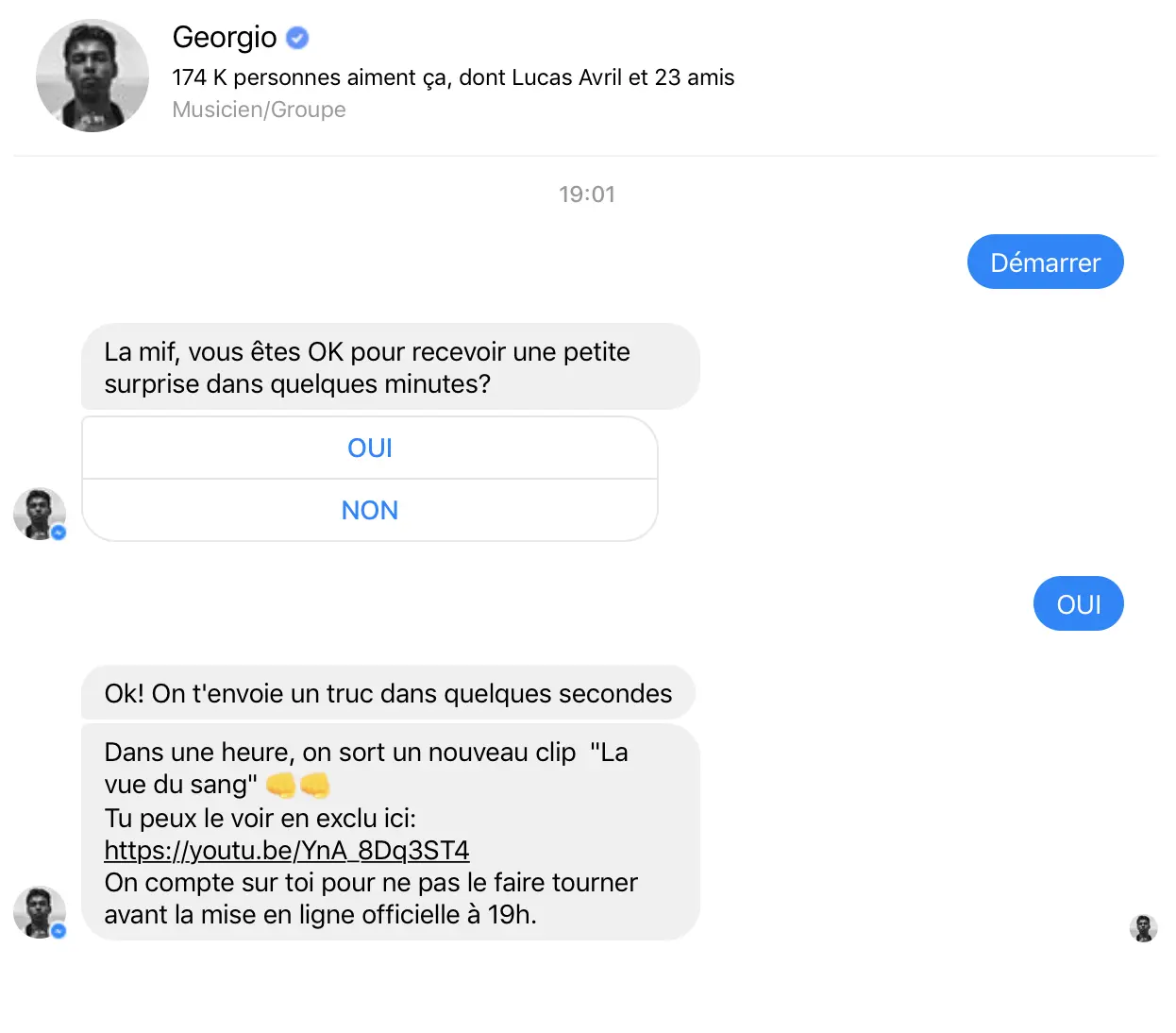This screenshot has height=1033, width=1176.
Task: Click the blue verified badge beside Georgio
Action: point(297,38)
